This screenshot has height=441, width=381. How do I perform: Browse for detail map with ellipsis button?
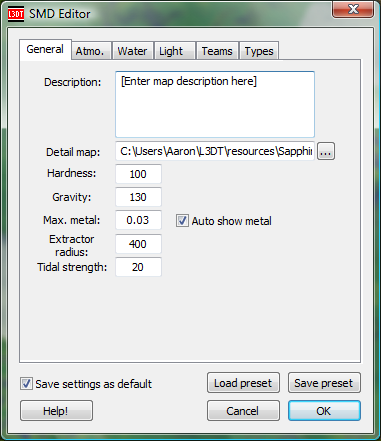pyautogui.click(x=326, y=152)
